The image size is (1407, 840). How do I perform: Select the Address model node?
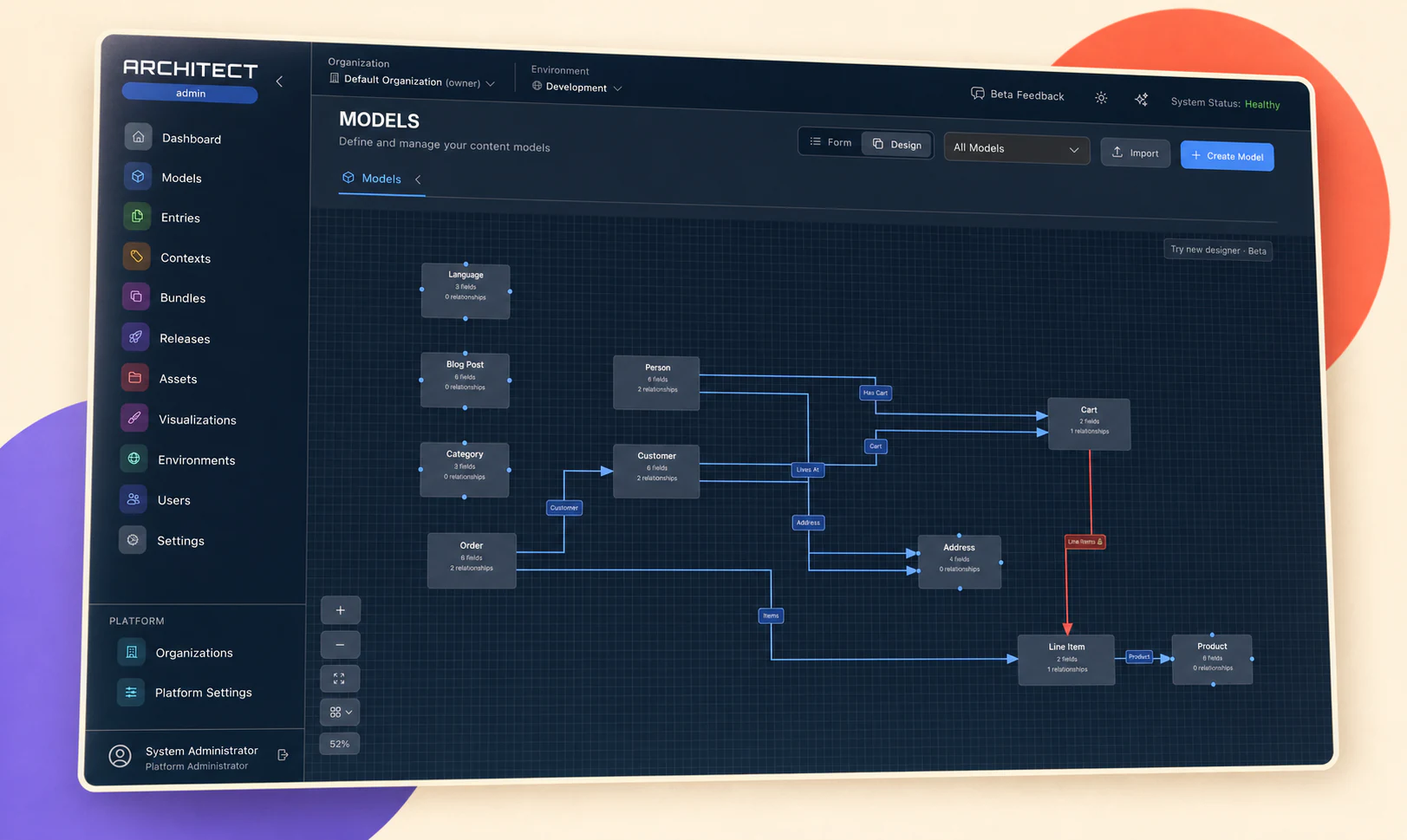tap(959, 562)
